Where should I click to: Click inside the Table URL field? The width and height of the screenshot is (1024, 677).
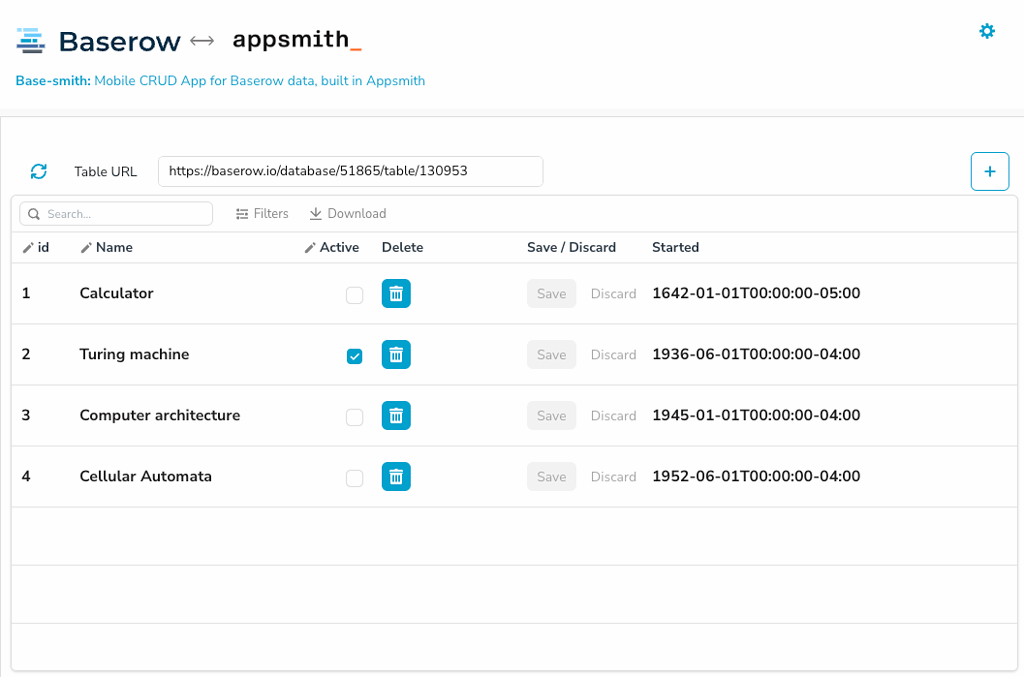[x=350, y=171]
